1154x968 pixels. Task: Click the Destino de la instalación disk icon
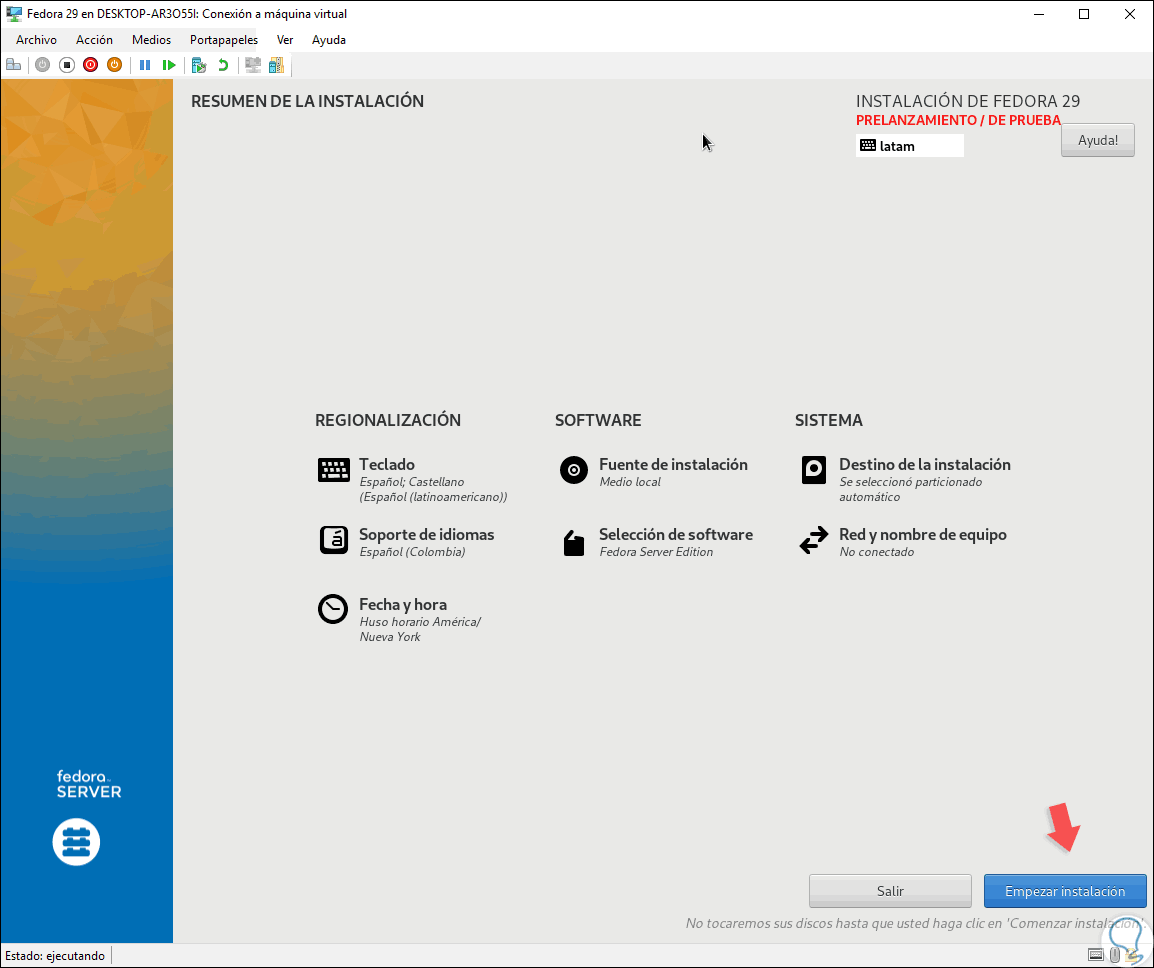point(814,470)
